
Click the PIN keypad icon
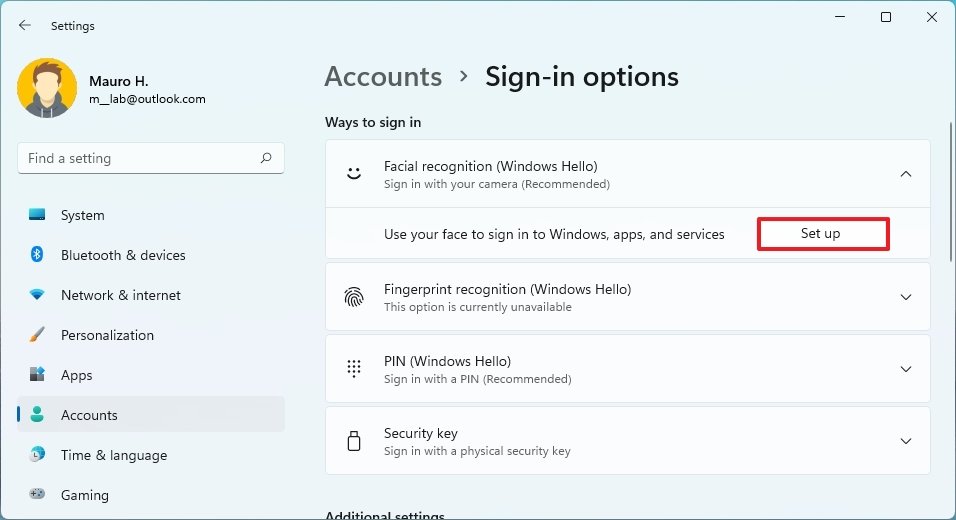click(x=354, y=369)
